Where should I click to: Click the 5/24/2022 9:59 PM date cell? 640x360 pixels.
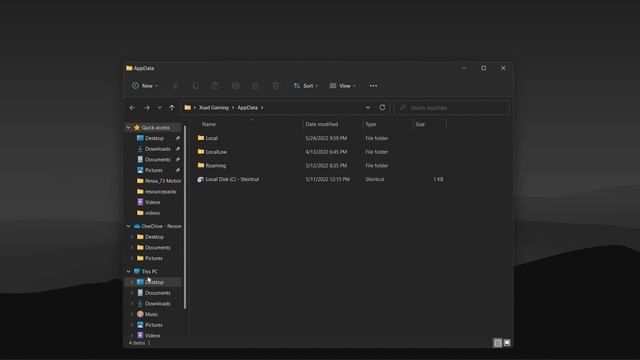pos(326,138)
